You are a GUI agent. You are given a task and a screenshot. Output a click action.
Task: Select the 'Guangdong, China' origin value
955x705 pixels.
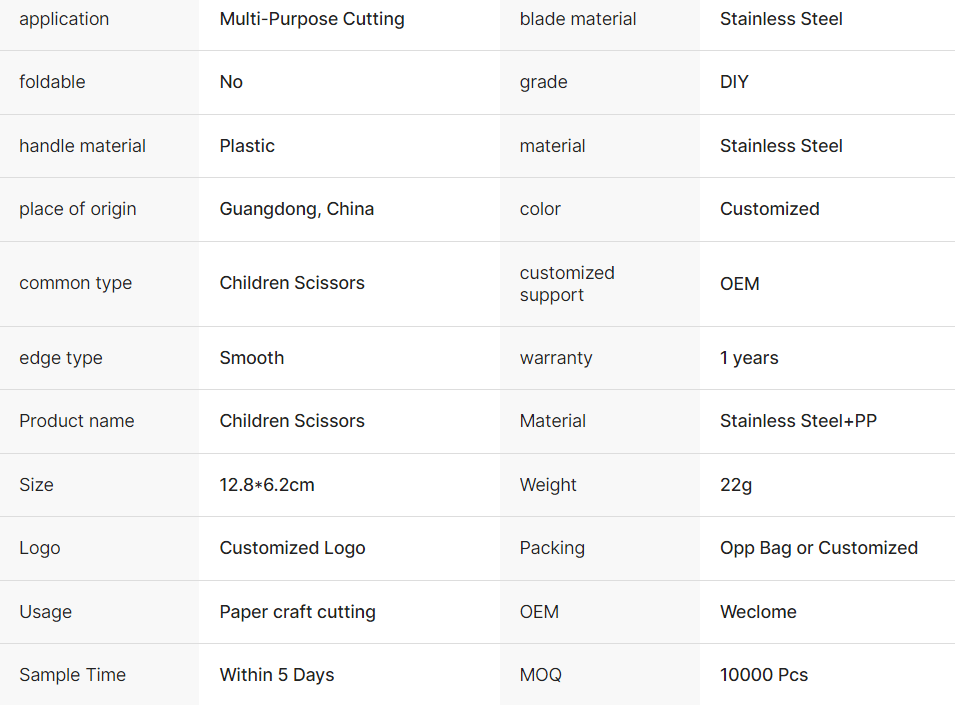[297, 209]
